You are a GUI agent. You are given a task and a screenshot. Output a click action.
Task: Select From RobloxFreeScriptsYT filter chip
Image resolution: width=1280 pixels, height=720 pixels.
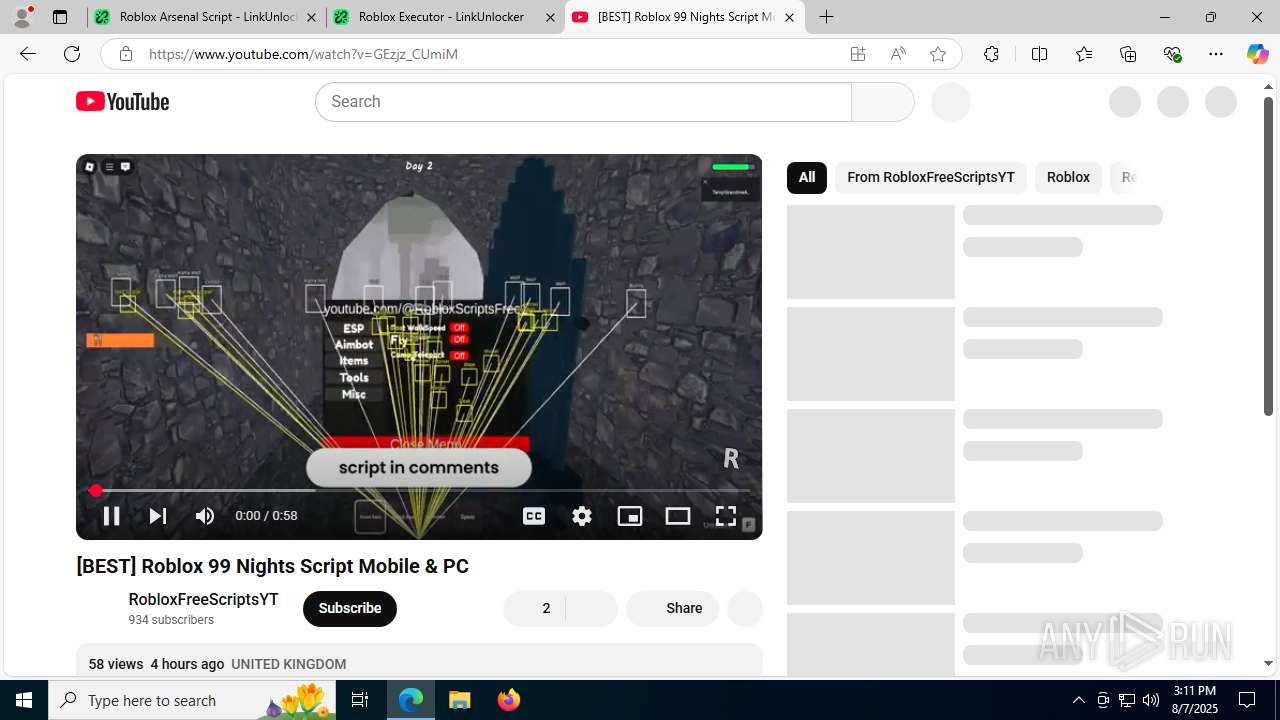(x=931, y=177)
